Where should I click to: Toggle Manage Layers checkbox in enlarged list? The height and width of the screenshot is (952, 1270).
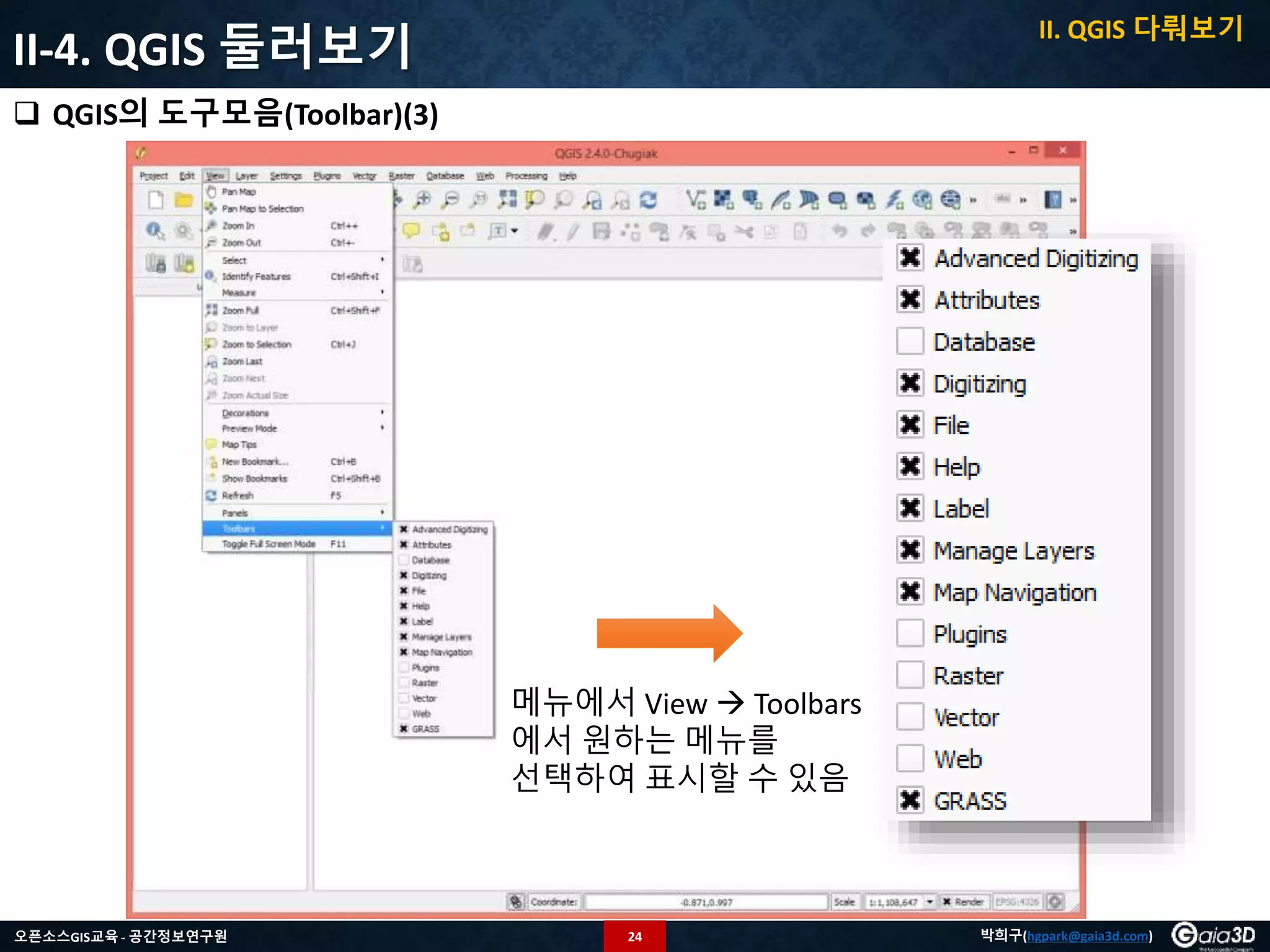click(x=910, y=549)
